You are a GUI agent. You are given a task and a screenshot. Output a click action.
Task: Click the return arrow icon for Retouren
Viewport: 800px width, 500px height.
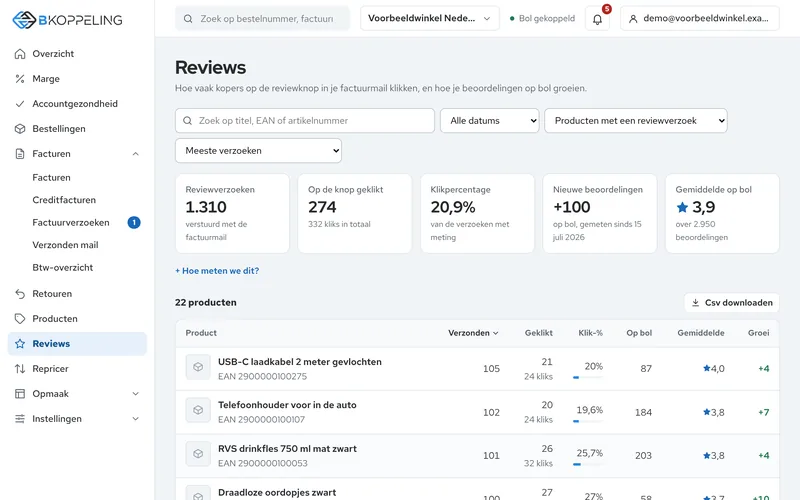pos(20,293)
